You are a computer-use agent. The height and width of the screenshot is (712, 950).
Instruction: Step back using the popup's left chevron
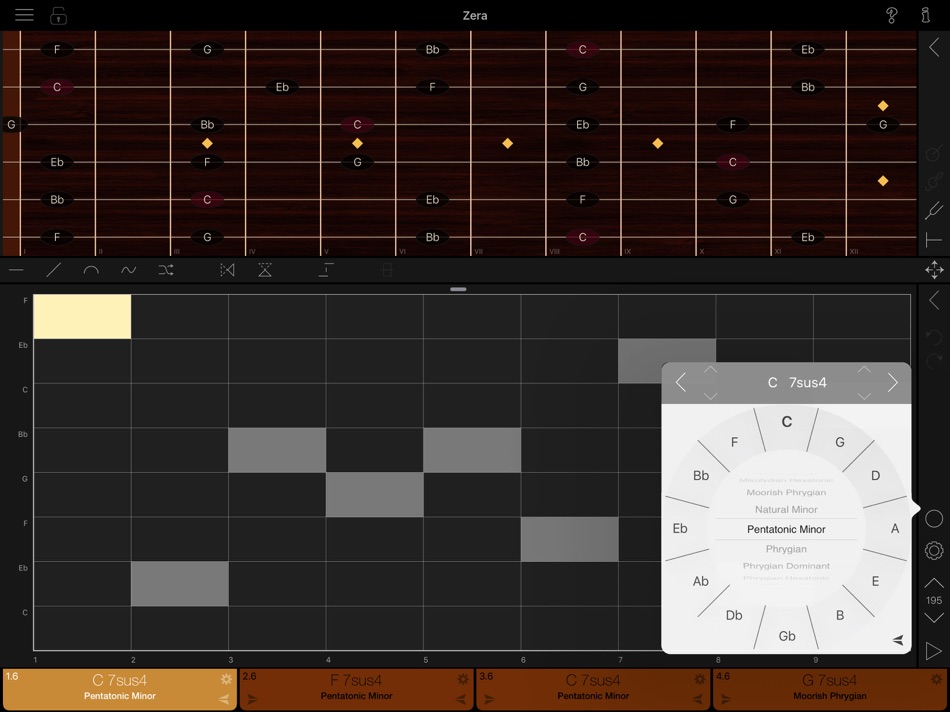680,382
